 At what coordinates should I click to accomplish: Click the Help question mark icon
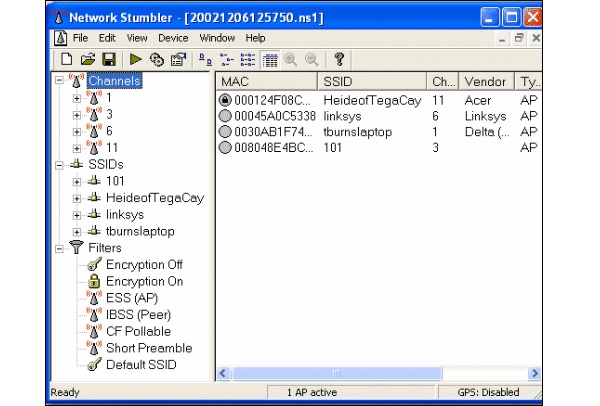click(339, 60)
